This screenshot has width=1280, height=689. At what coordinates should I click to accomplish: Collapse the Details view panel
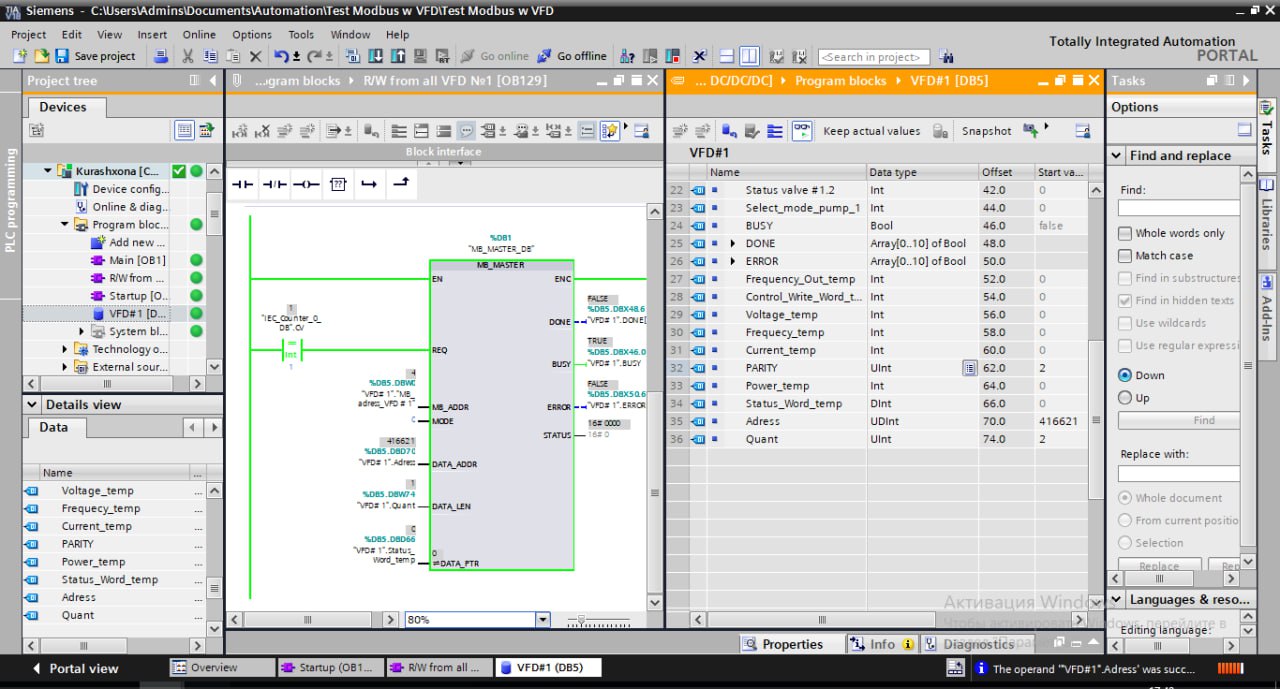pyautogui.click(x=32, y=405)
